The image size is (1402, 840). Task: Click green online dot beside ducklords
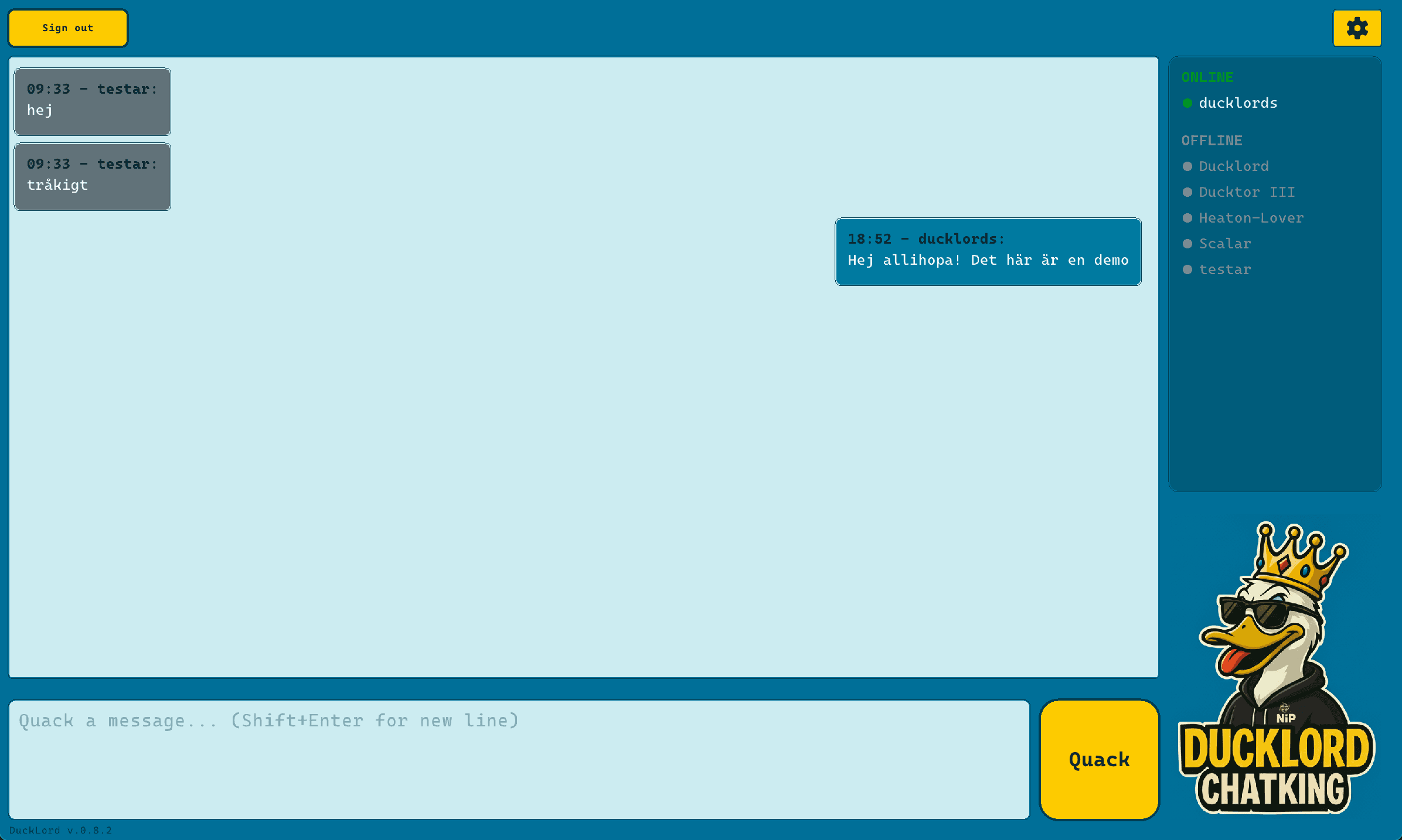pos(1187,103)
